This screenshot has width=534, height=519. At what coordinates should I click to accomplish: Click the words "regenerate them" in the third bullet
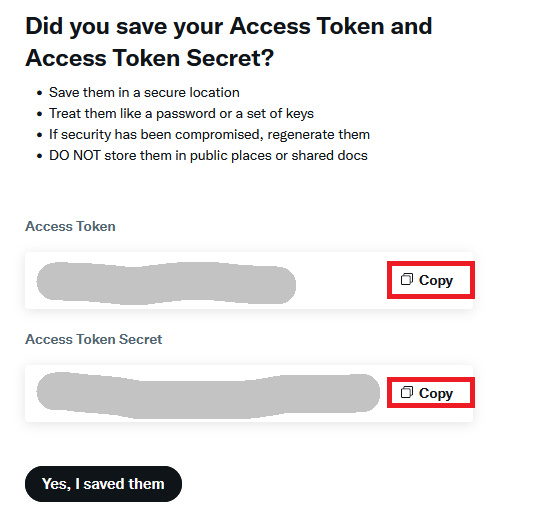318,135
